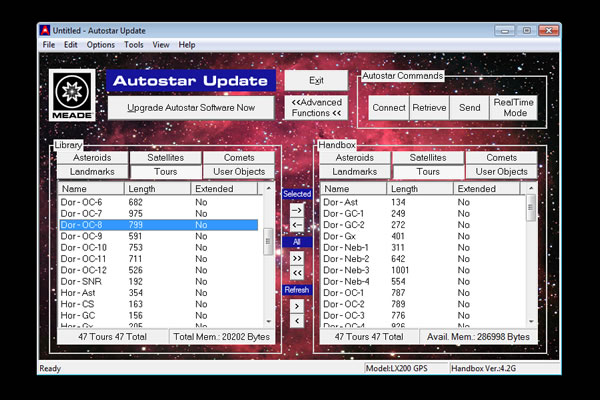Viewport: 600px width, 400px height.
Task: Click Library scrollbar thumb
Action: (268, 242)
